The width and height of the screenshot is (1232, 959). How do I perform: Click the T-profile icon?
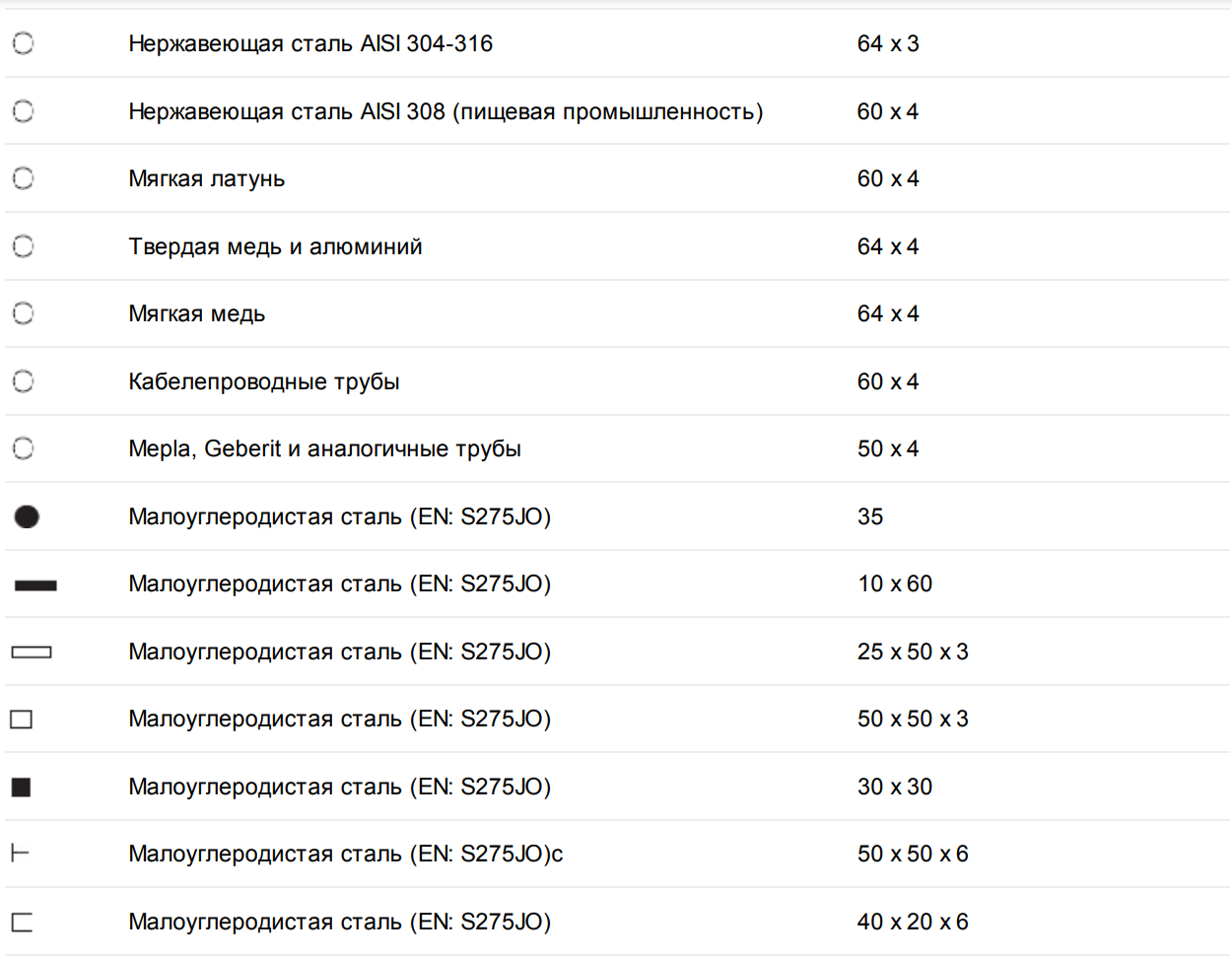click(20, 853)
